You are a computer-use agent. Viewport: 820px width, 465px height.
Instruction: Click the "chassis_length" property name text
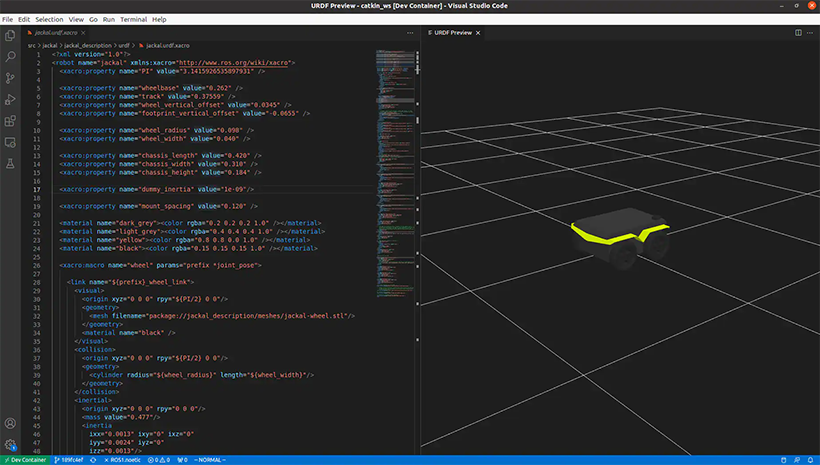168,155
